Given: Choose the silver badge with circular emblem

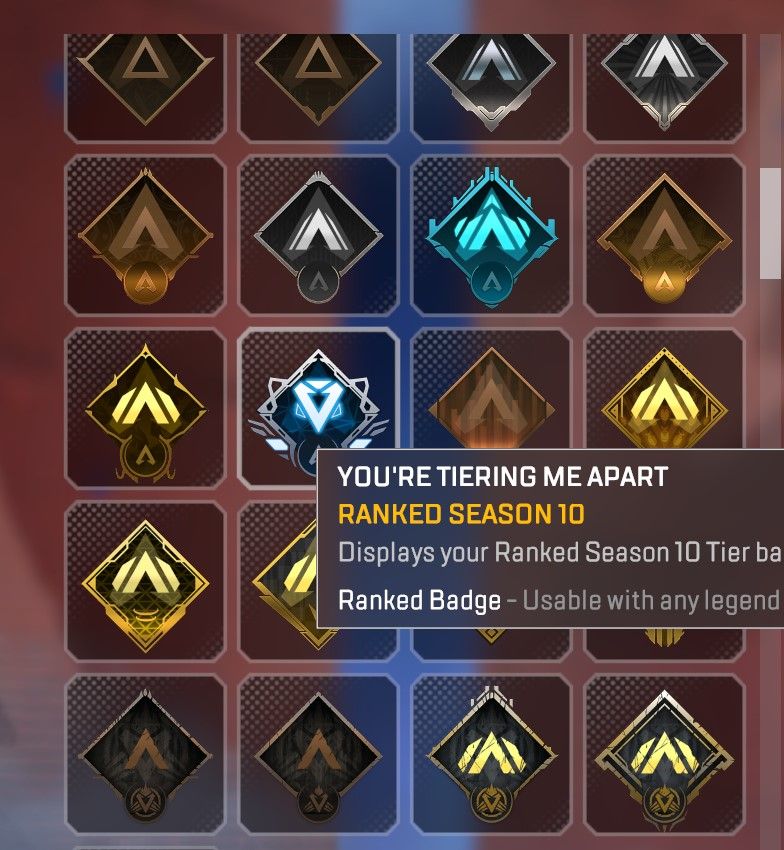Looking at the screenshot, I should click(318, 235).
